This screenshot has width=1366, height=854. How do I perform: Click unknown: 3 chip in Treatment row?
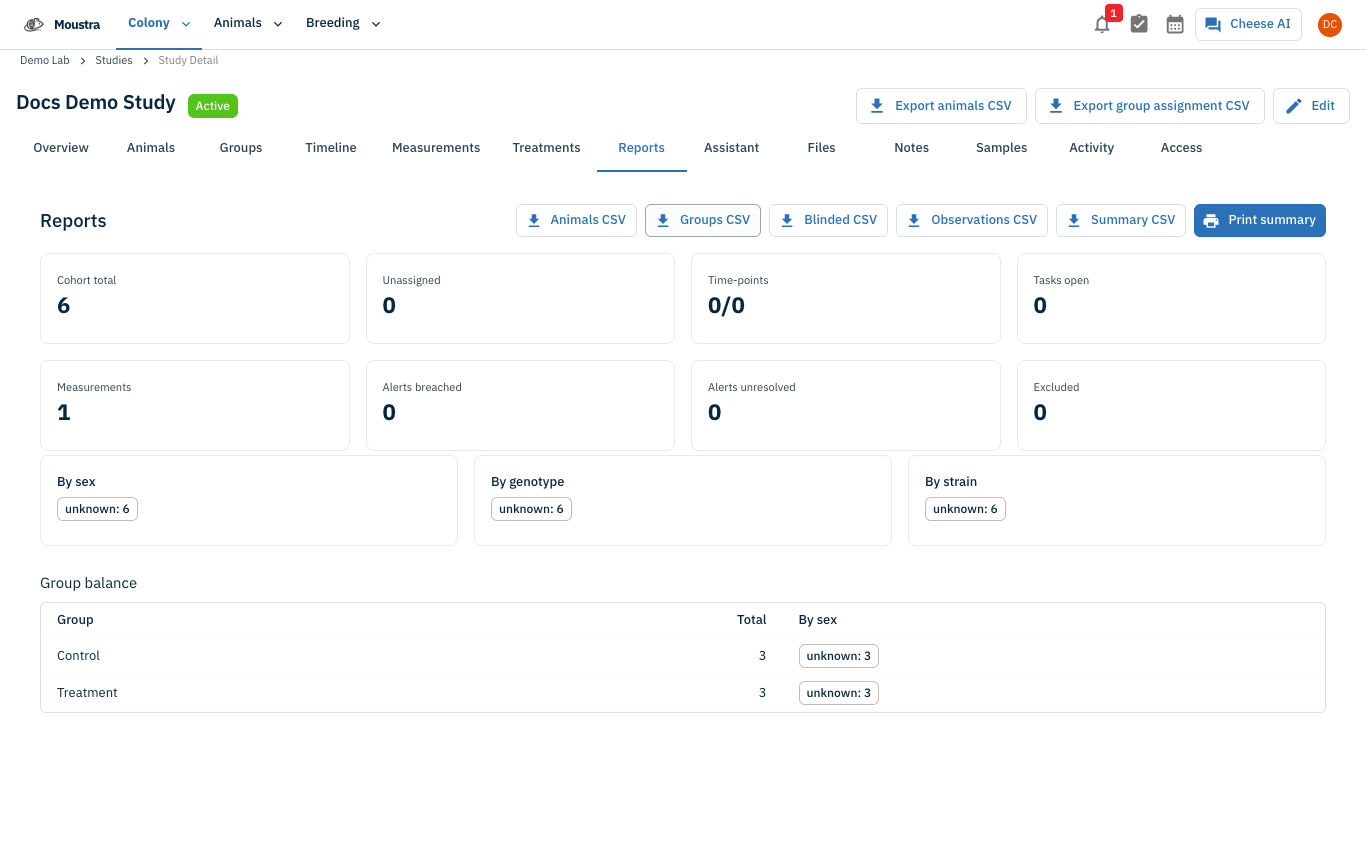point(839,693)
